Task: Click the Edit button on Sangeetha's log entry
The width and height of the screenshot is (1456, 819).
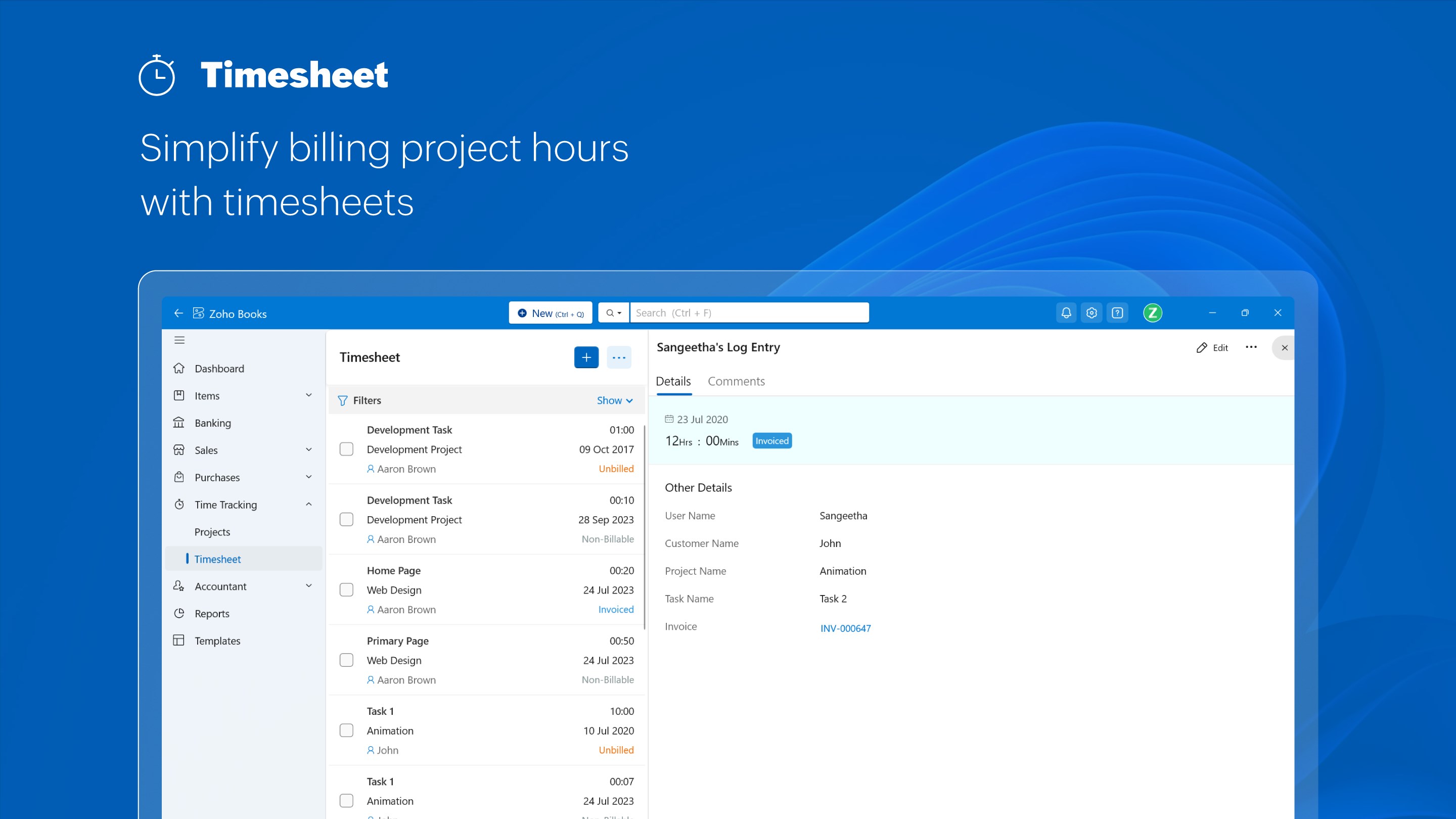Action: click(1212, 348)
